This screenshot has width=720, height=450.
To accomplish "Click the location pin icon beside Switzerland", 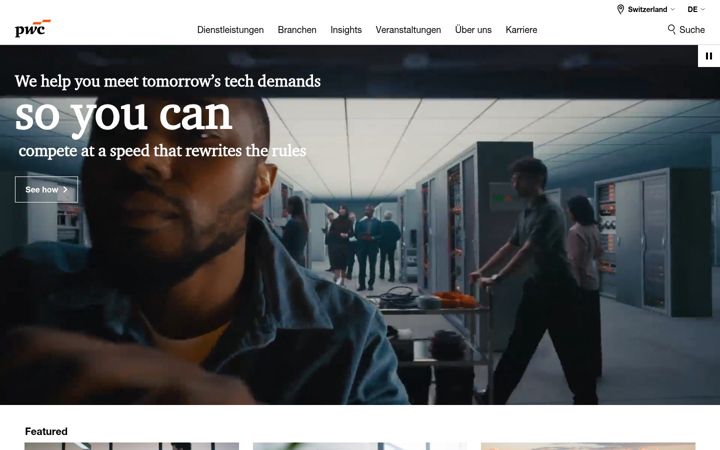I will click(620, 9).
